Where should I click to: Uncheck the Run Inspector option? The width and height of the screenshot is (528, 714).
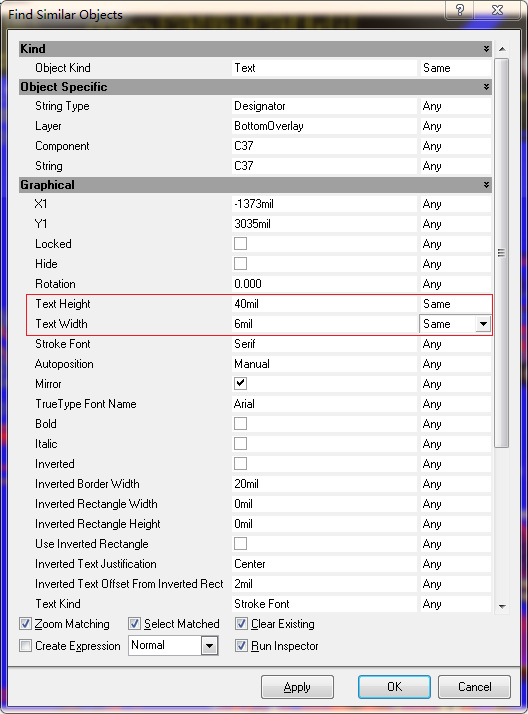(241, 646)
